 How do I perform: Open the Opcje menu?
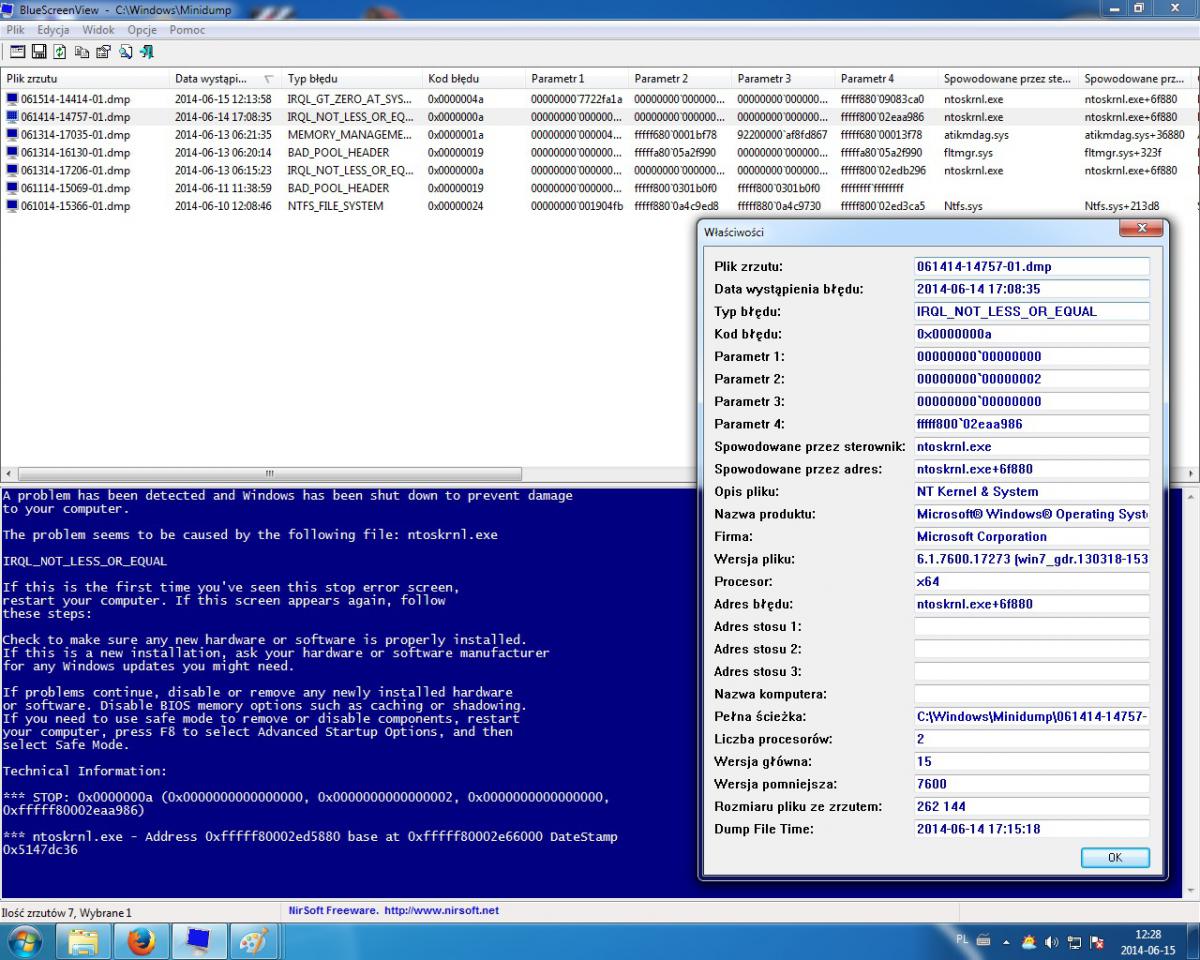142,30
